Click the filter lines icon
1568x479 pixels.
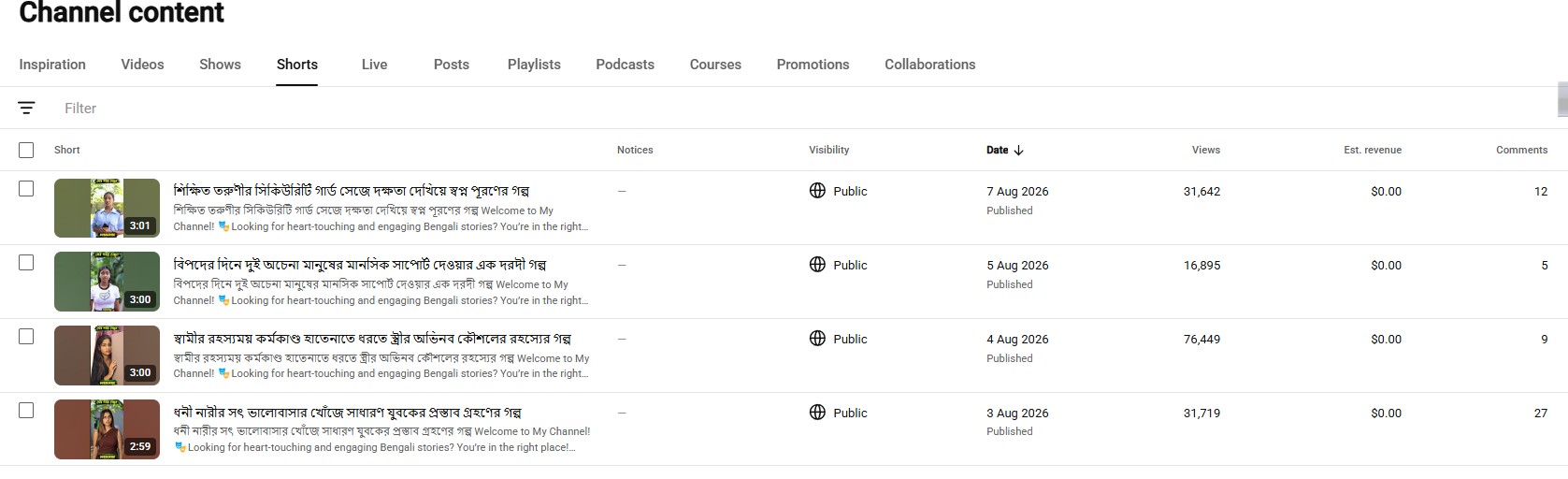[26, 109]
